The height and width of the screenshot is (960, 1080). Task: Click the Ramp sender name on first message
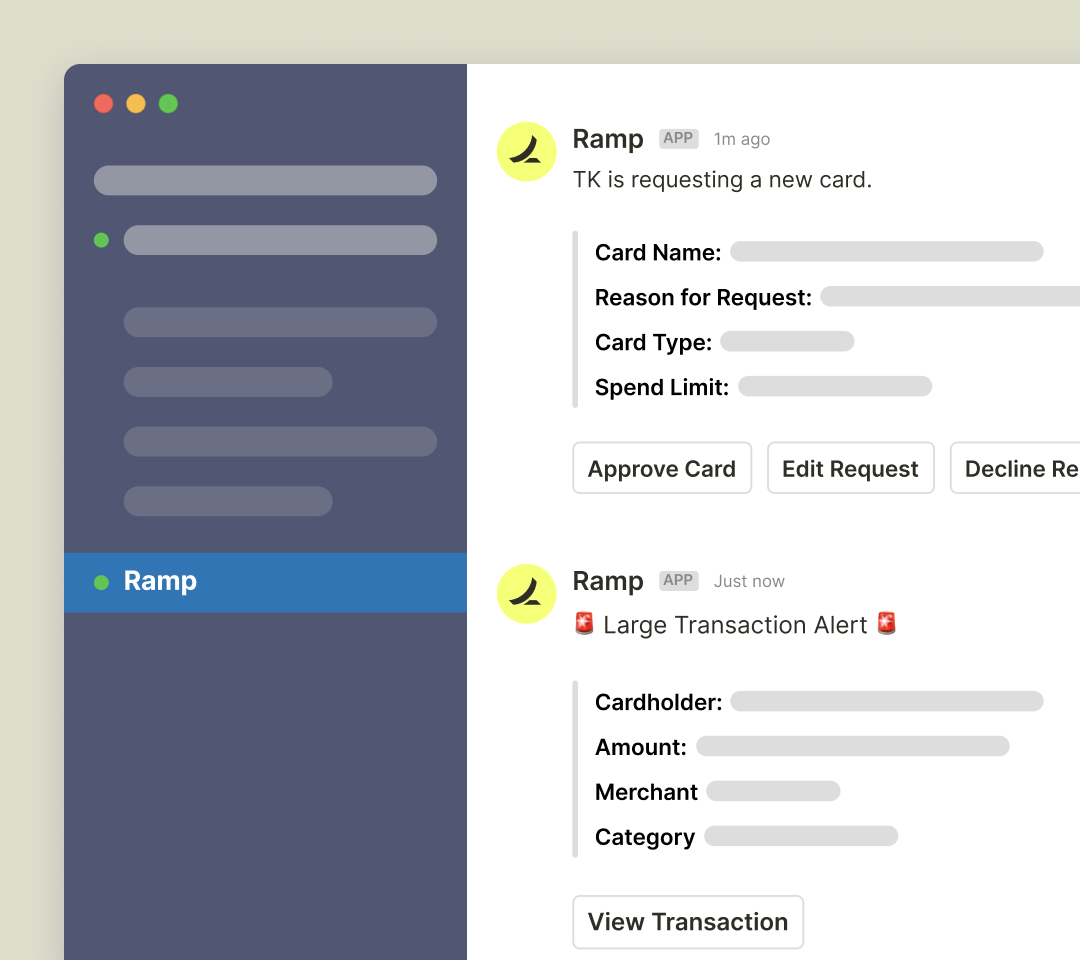coord(608,139)
